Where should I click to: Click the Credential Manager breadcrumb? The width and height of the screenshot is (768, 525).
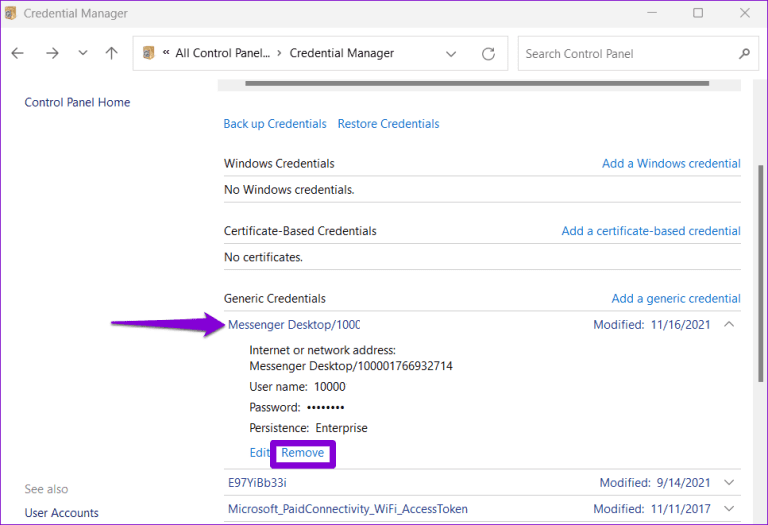click(341, 53)
